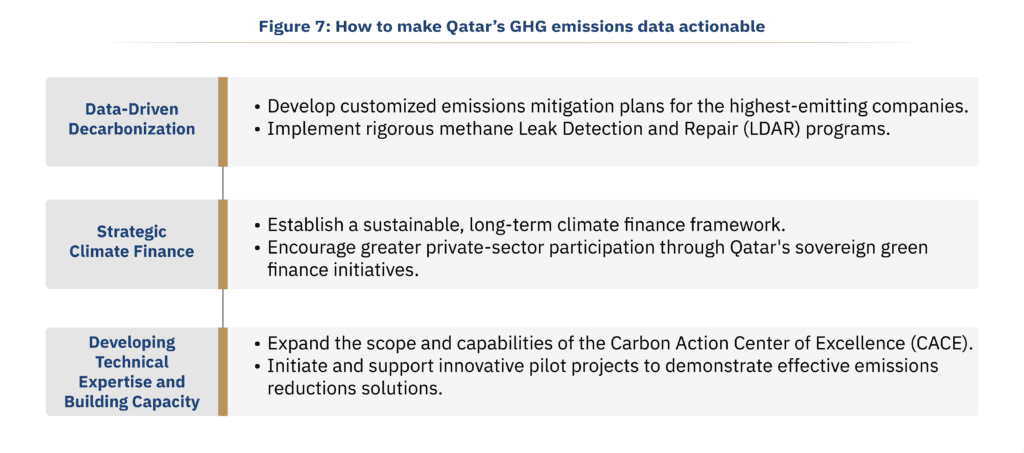Image resolution: width=1024 pixels, height=453 pixels.
Task: Click the gold bar beside Data-Driven Decarbonization
Action: click(223, 121)
